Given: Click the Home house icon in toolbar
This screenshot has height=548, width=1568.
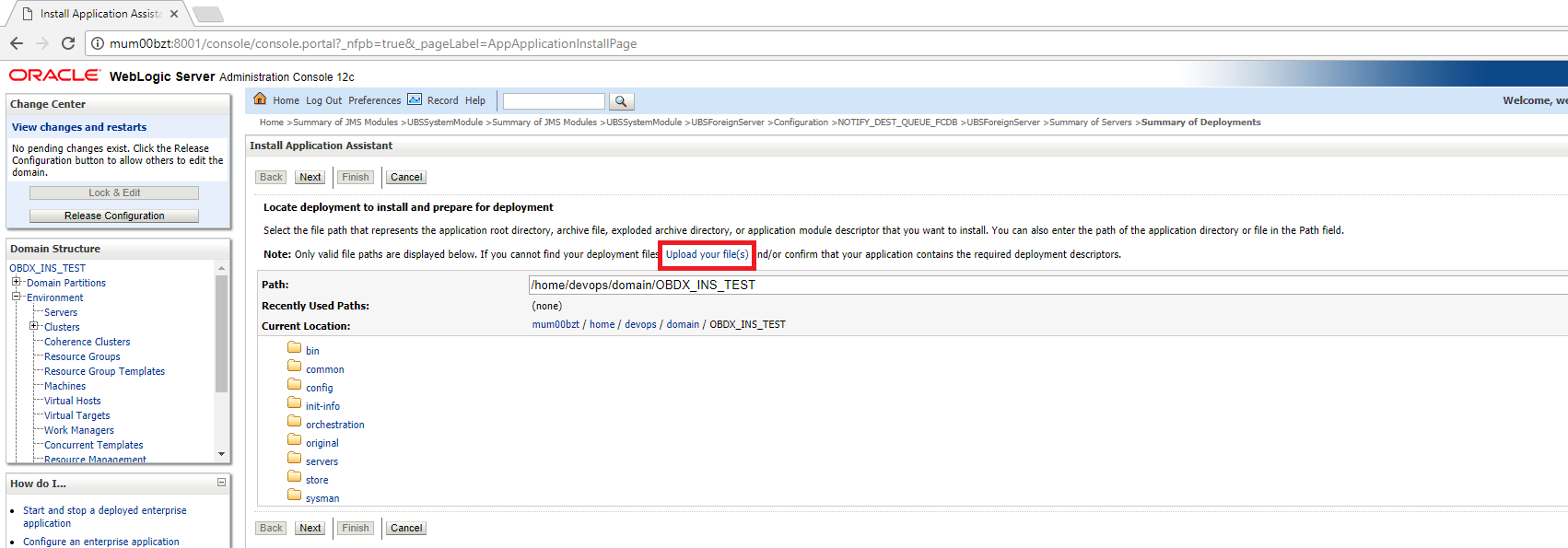Looking at the screenshot, I should 260,99.
